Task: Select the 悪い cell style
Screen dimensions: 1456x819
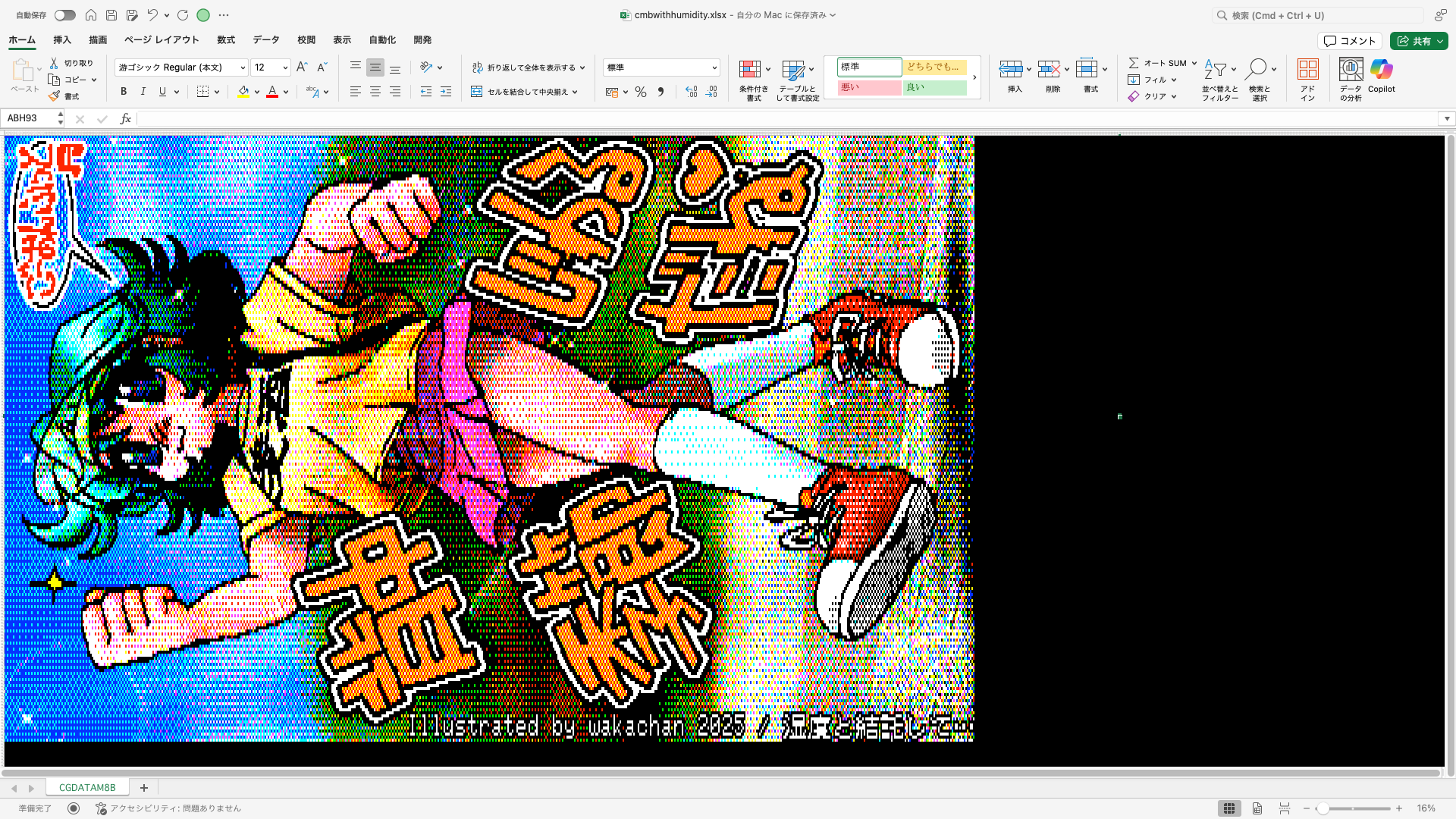Action: pyautogui.click(x=869, y=88)
